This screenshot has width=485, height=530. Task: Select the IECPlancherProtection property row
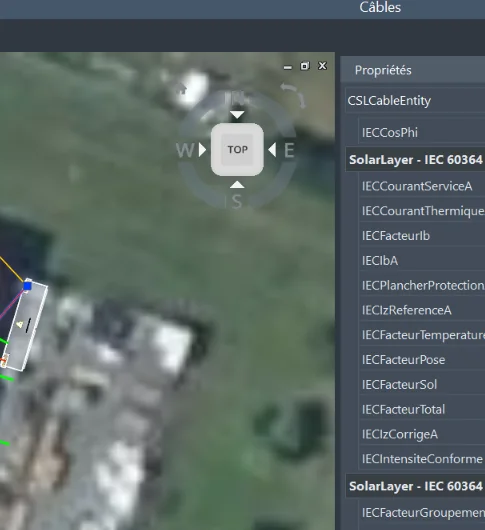[x=422, y=285]
